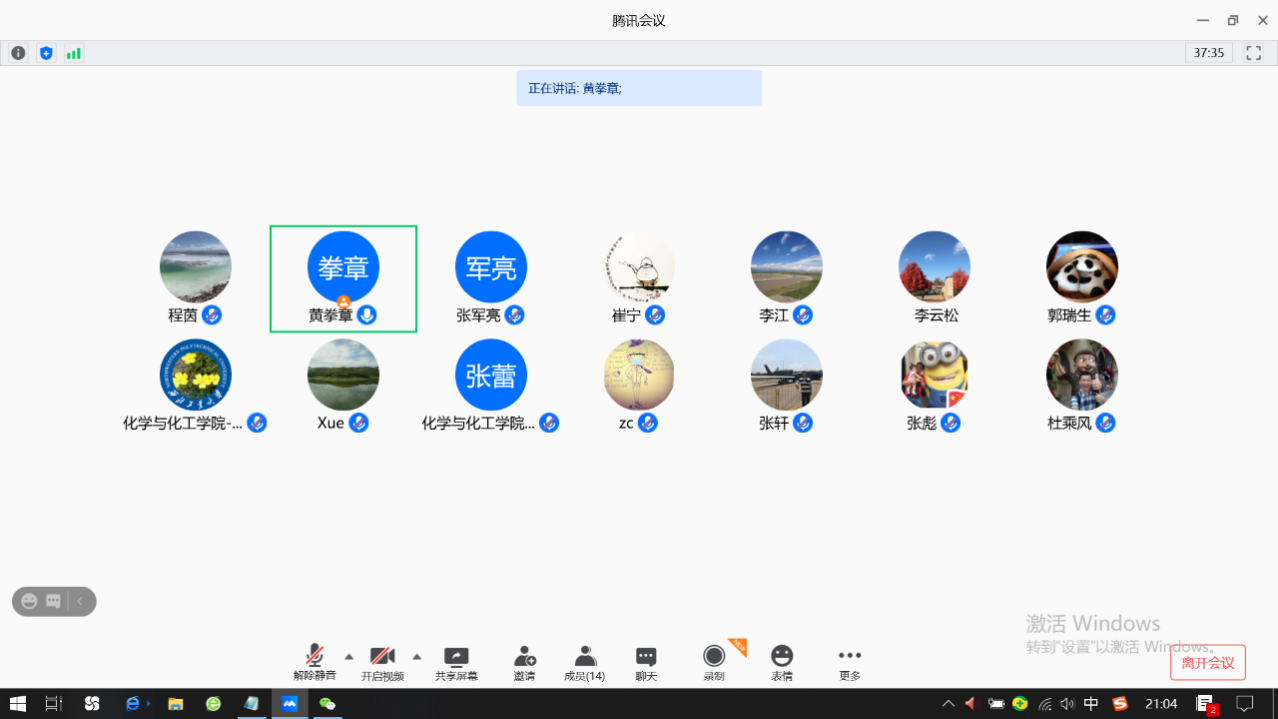Open the 聊天 chat panel
This screenshot has width=1278, height=719.
pyautogui.click(x=646, y=662)
